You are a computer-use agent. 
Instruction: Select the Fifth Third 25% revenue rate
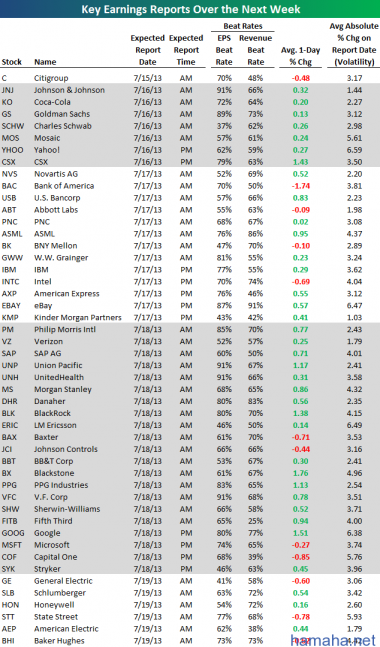click(255, 521)
